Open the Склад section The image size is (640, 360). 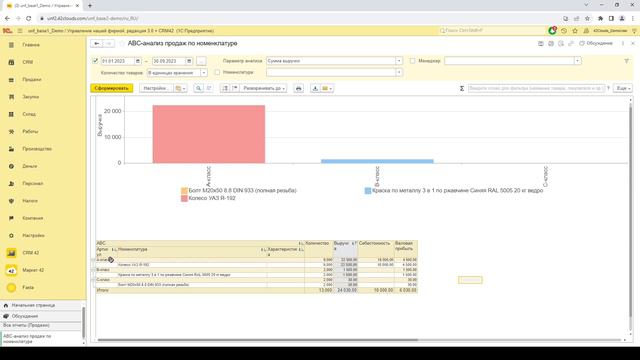(x=29, y=114)
